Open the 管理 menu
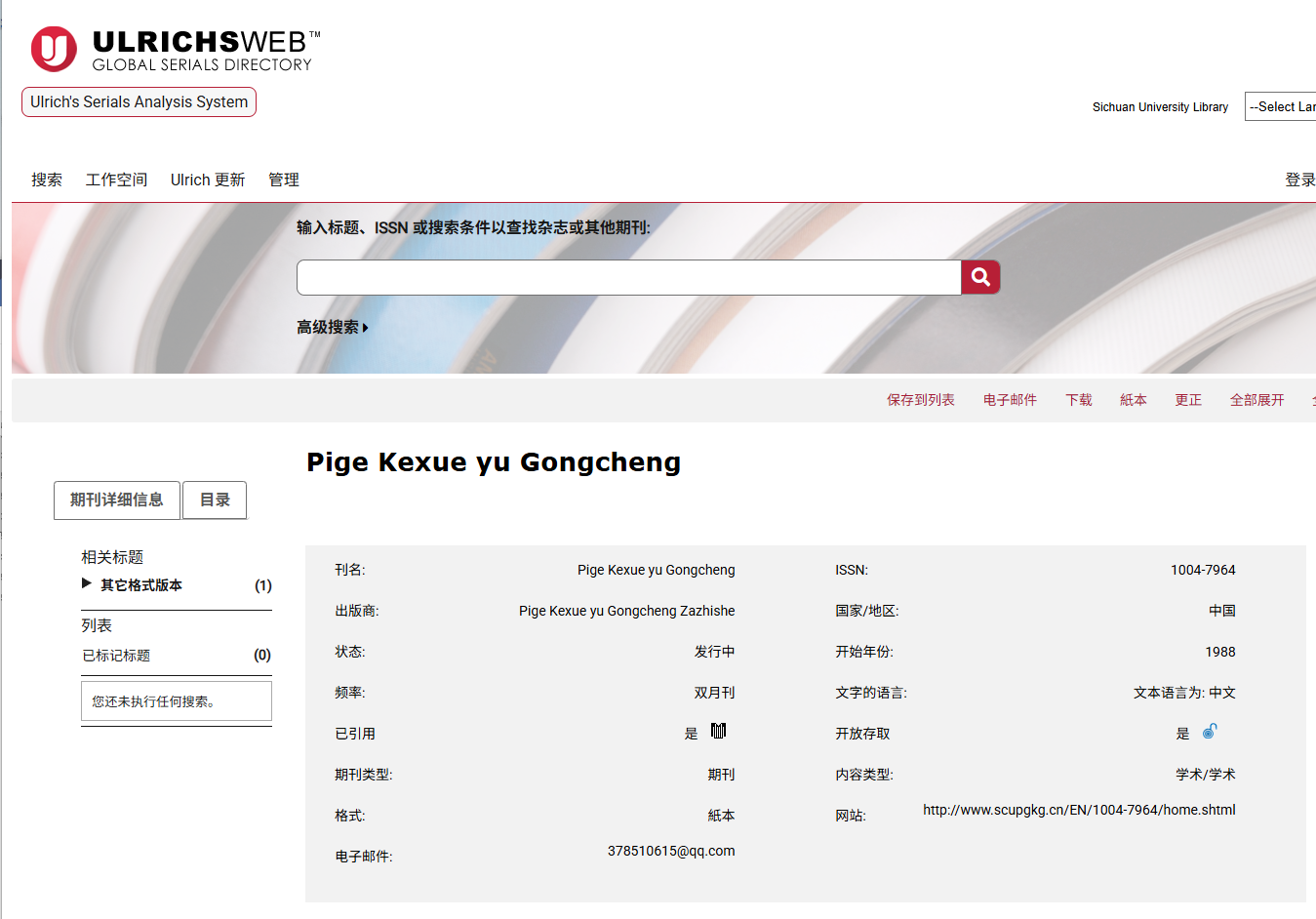The width and height of the screenshot is (1316, 919). click(x=284, y=180)
